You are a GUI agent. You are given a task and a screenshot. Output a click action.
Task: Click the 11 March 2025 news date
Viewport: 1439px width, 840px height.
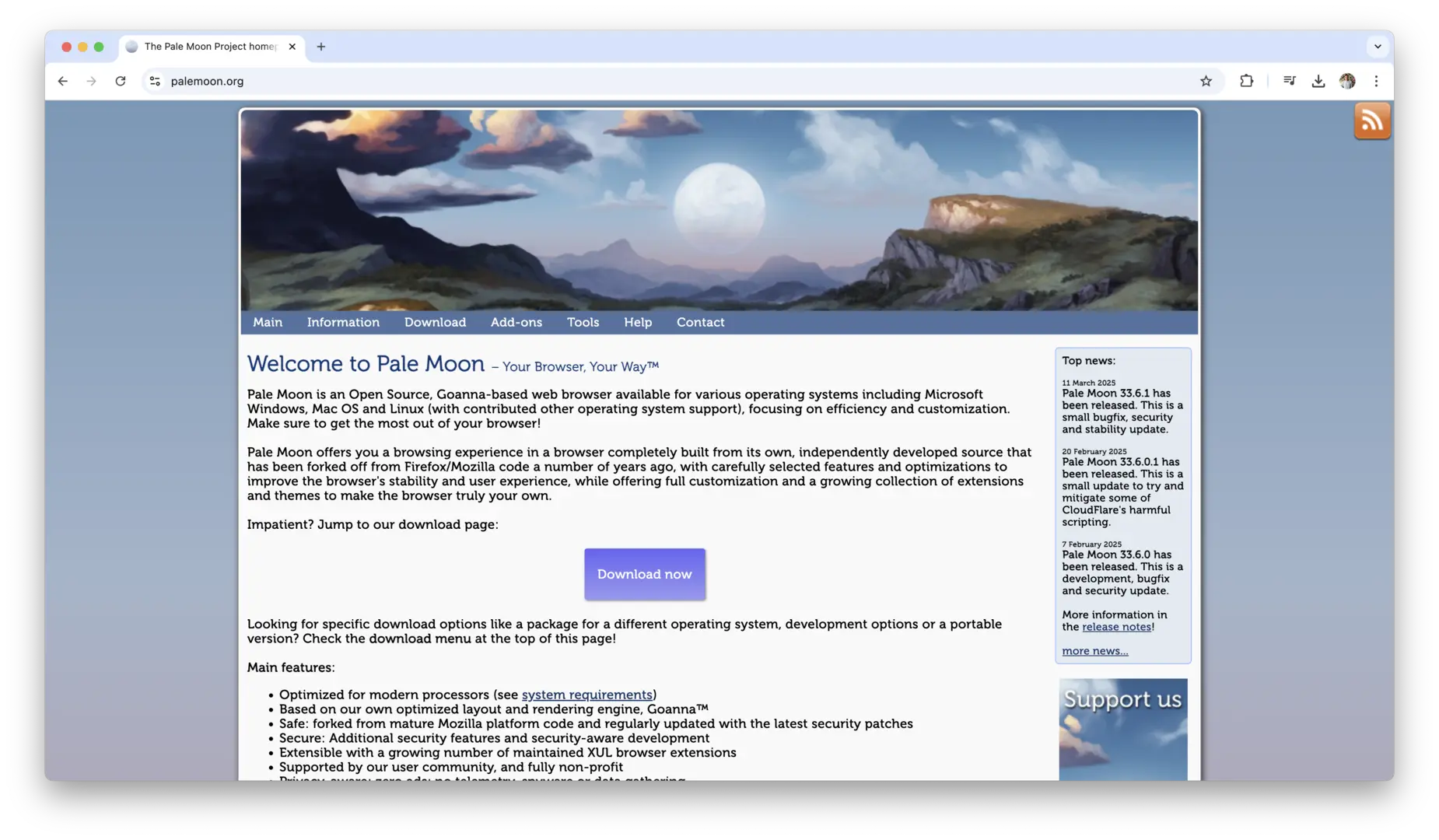pyautogui.click(x=1088, y=383)
